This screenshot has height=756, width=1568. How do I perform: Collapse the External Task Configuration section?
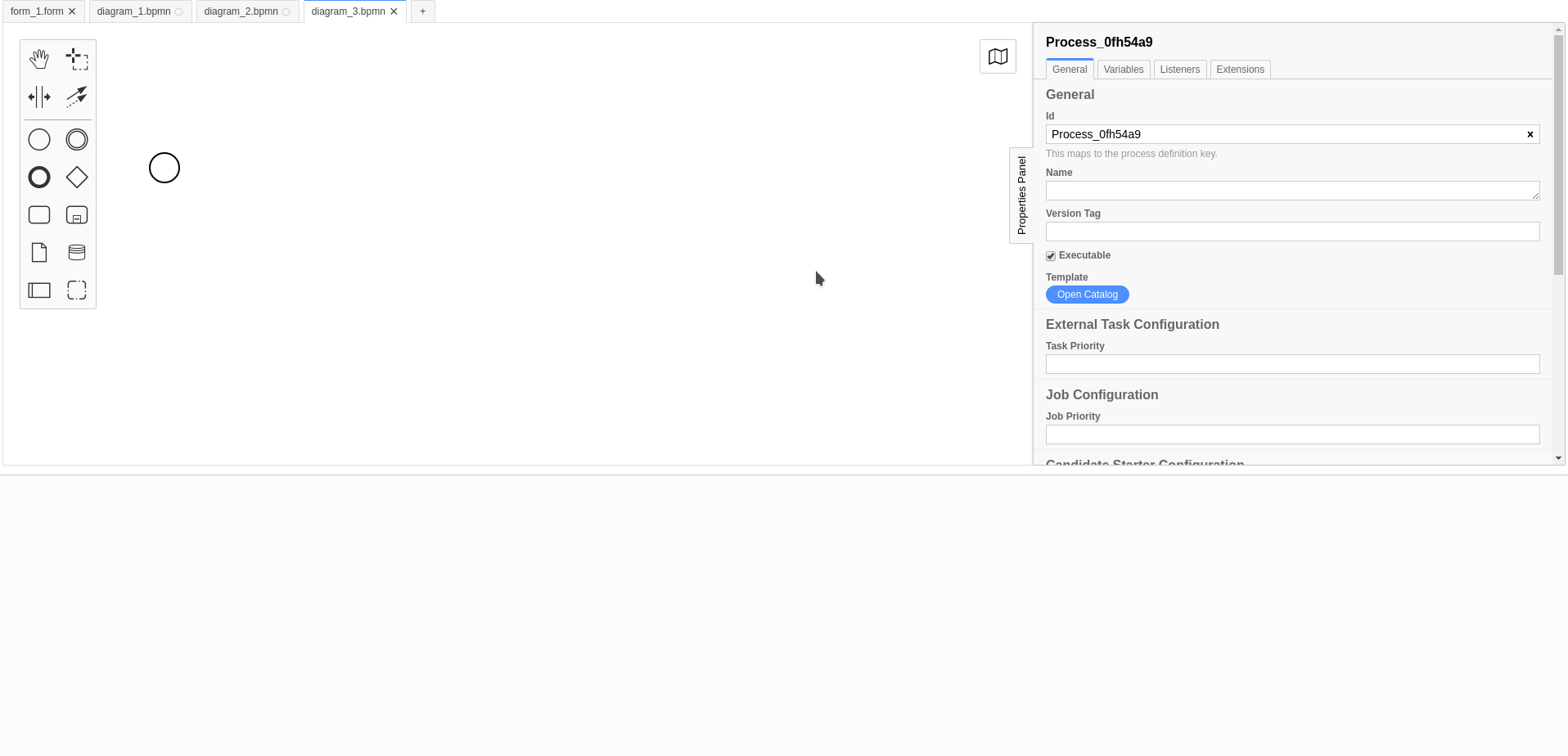(x=1133, y=324)
